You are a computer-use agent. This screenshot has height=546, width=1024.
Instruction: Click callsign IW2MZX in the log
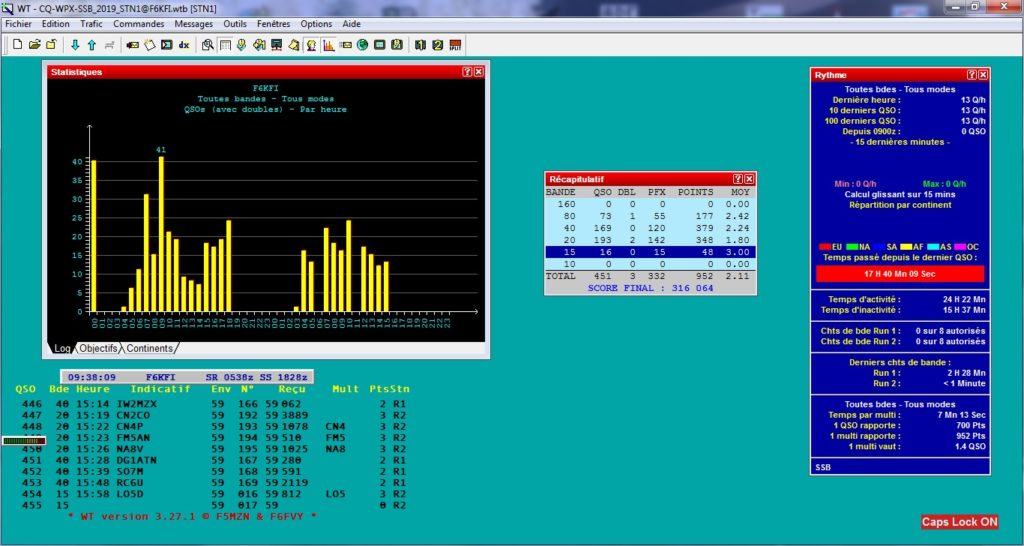(136, 404)
